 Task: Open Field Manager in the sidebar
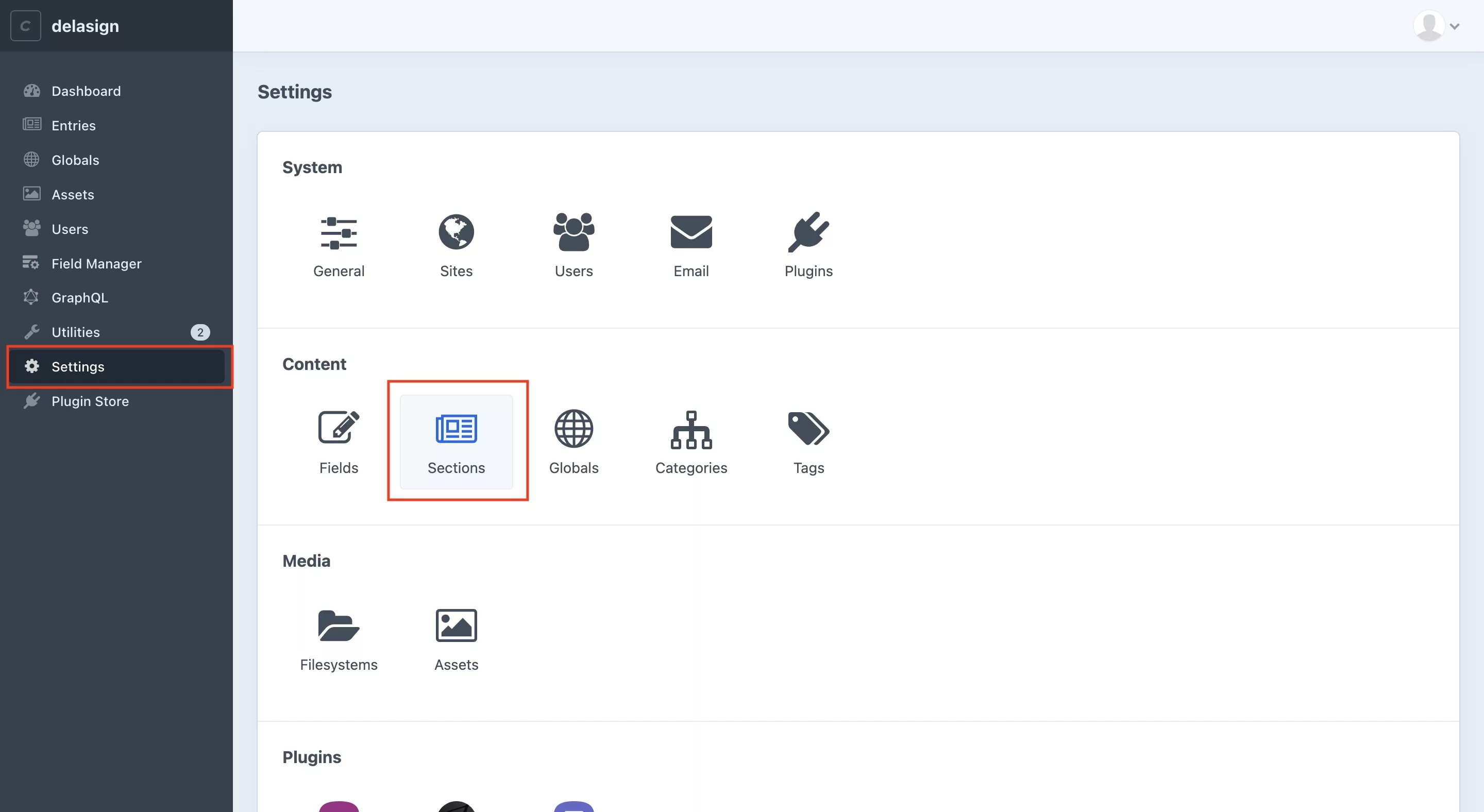click(116, 264)
